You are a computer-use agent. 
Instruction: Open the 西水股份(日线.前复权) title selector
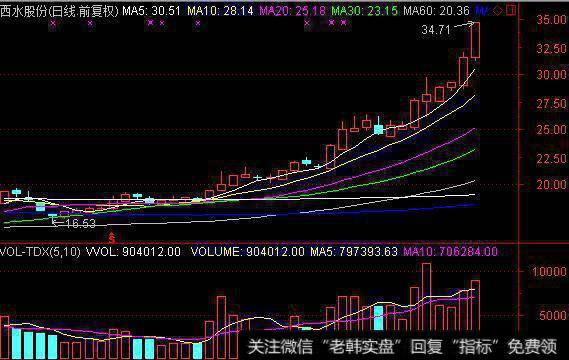click(60, 11)
